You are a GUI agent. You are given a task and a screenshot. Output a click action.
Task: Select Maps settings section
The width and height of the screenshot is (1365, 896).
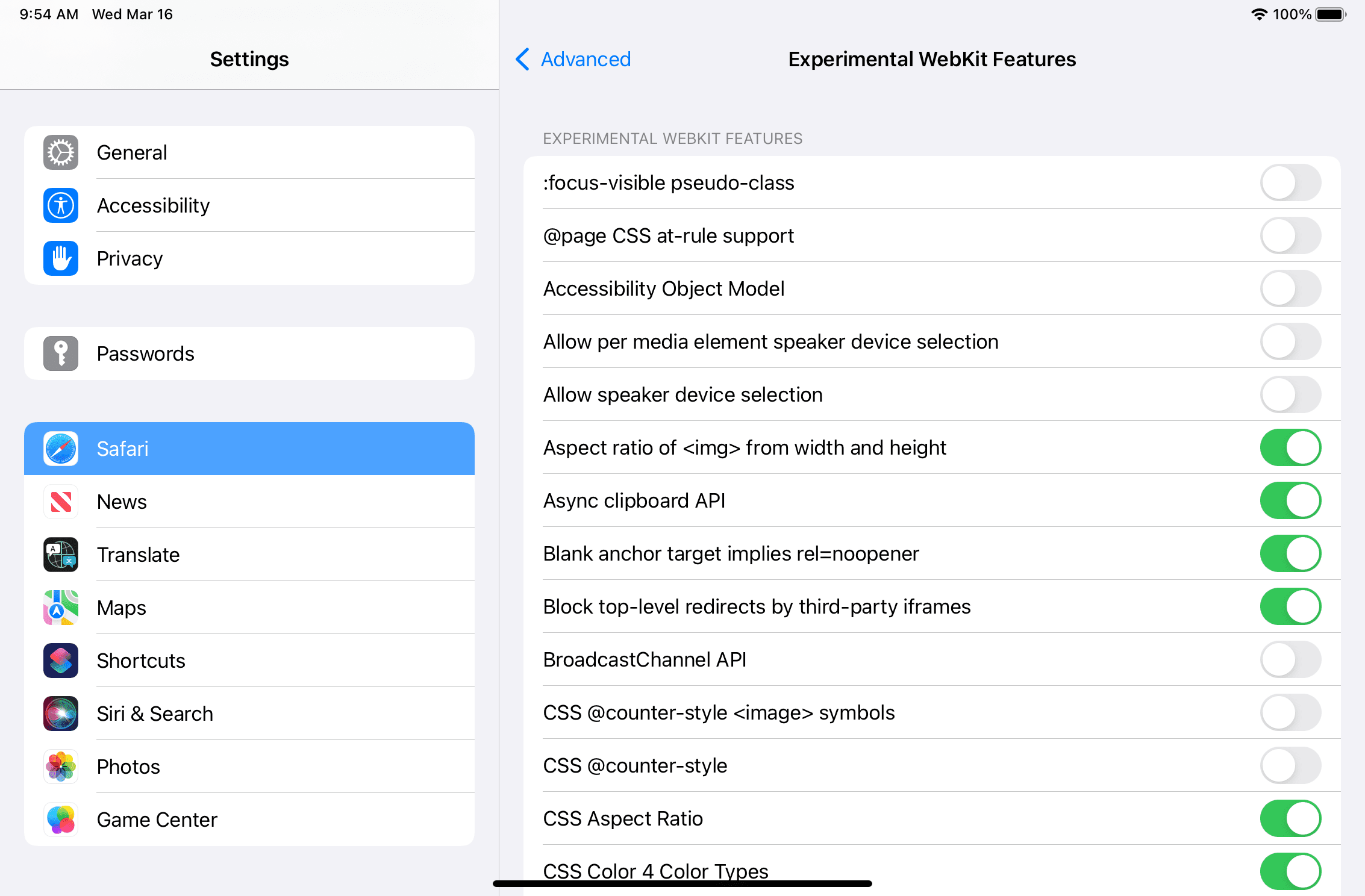250,608
